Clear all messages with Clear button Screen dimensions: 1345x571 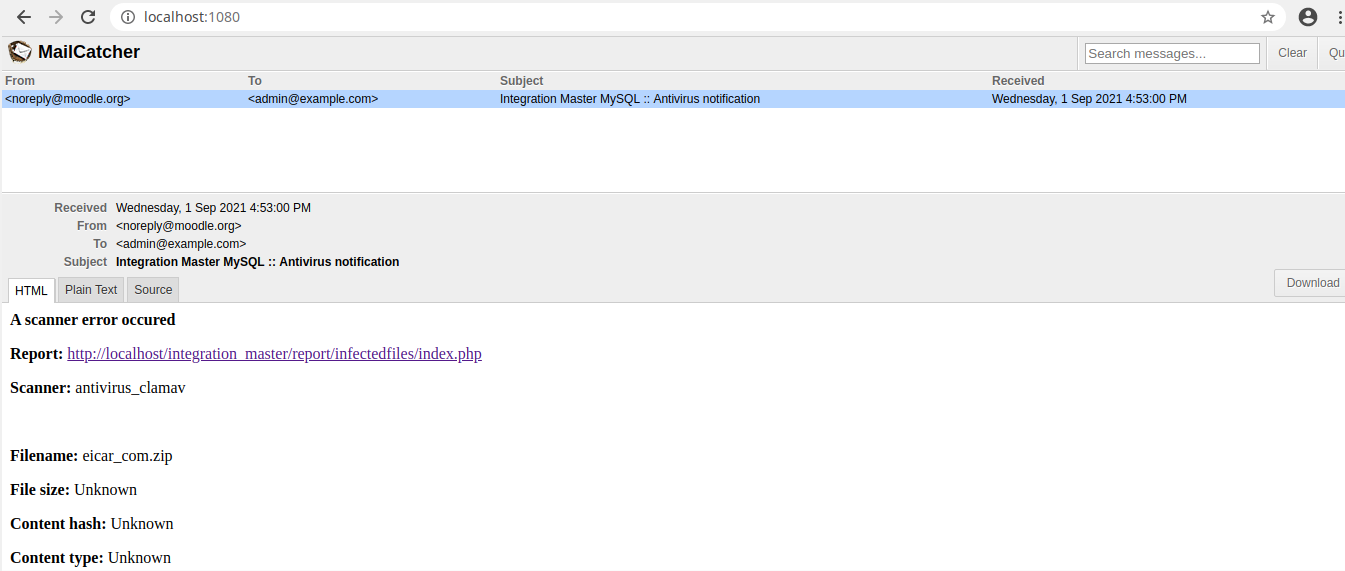1292,53
